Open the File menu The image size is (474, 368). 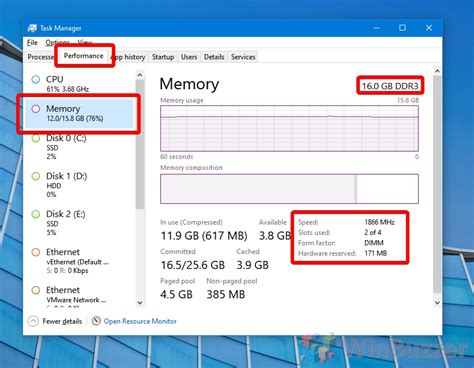tap(32, 43)
